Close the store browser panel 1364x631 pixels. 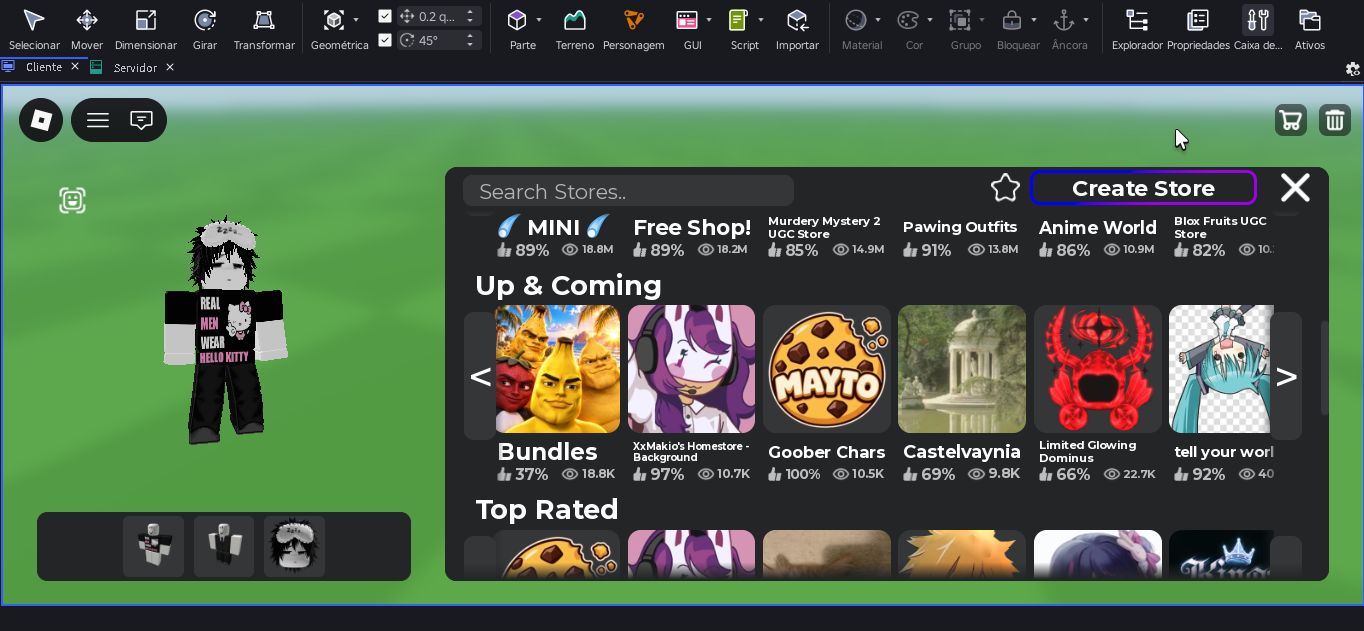pos(1296,188)
